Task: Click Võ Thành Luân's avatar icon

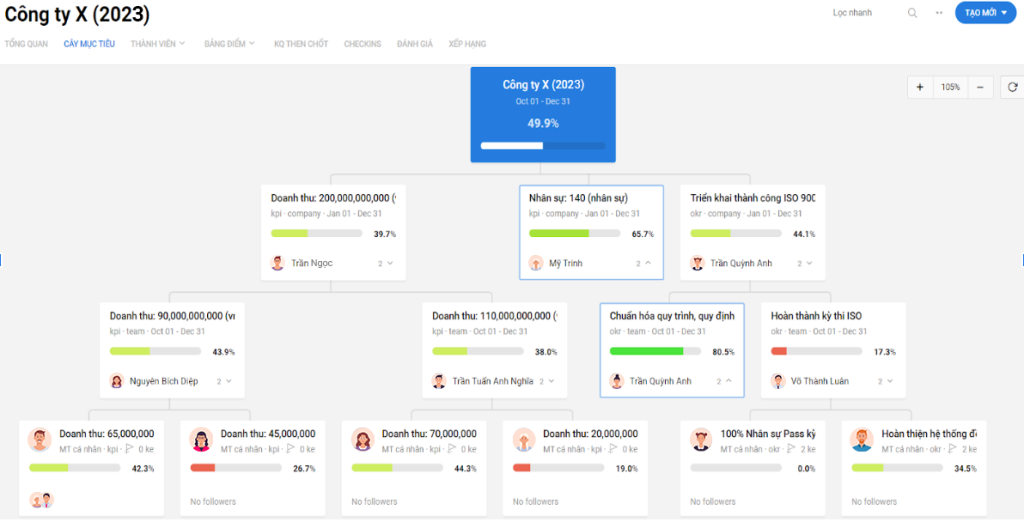Action: (778, 381)
